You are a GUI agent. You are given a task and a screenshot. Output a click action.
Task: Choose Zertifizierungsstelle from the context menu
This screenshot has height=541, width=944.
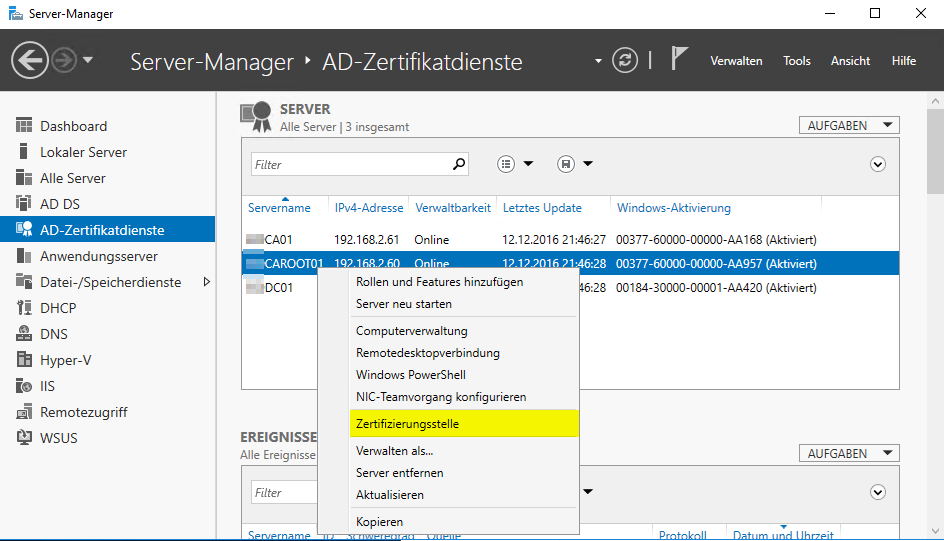pyautogui.click(x=464, y=424)
